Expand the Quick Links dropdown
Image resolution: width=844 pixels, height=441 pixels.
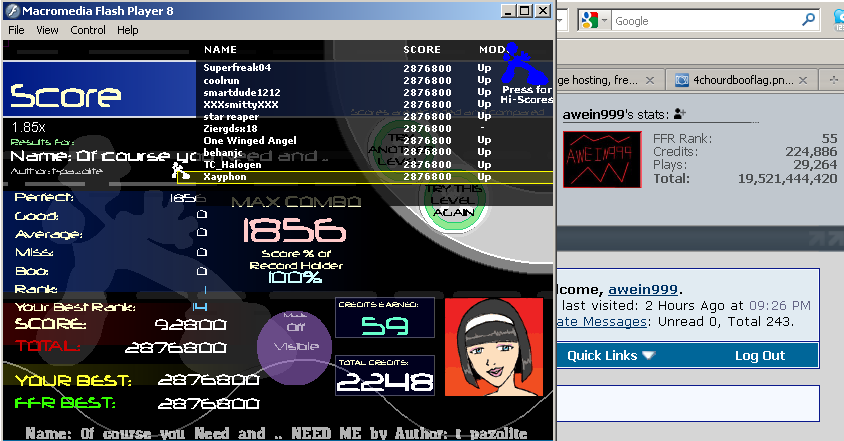611,355
